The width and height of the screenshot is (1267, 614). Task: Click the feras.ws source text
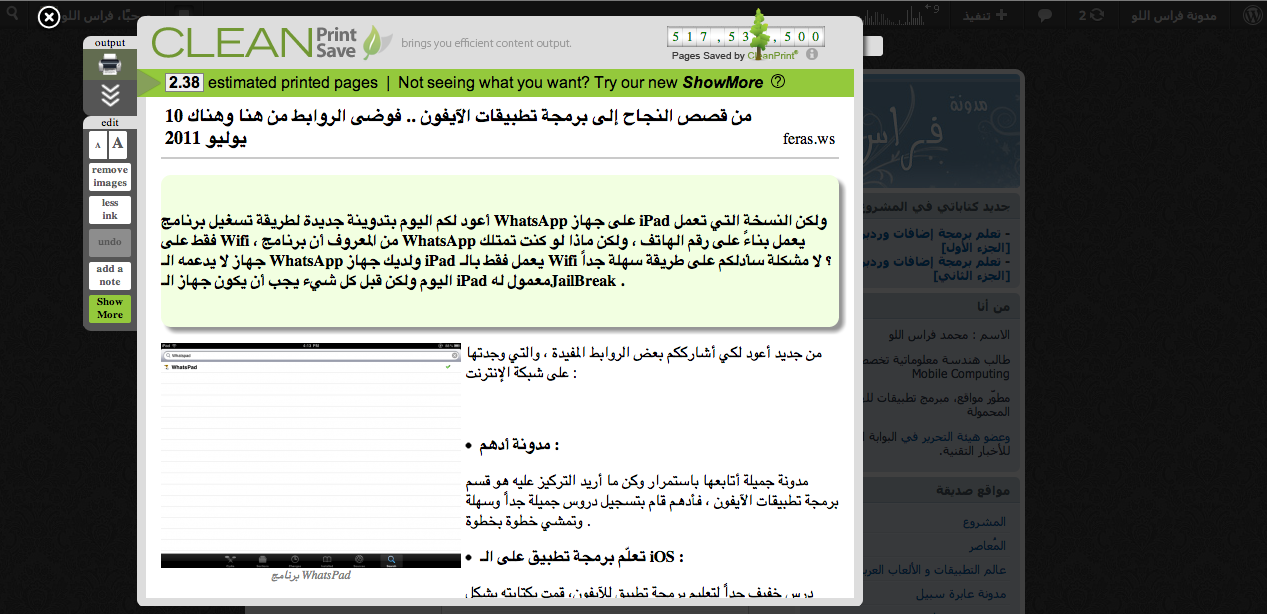pyautogui.click(x=809, y=139)
